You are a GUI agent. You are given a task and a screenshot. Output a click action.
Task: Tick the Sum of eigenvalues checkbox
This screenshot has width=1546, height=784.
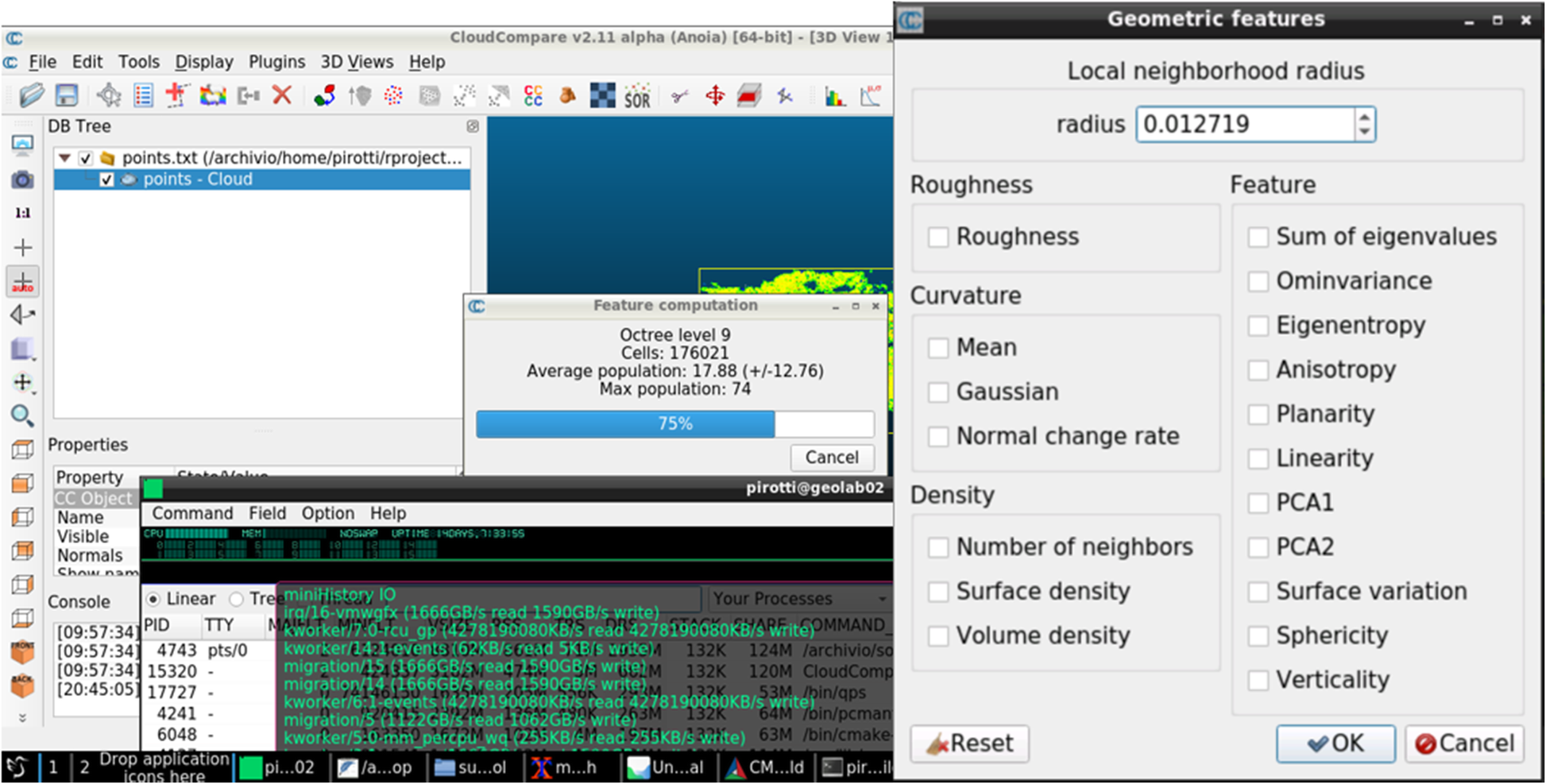[x=1258, y=237]
